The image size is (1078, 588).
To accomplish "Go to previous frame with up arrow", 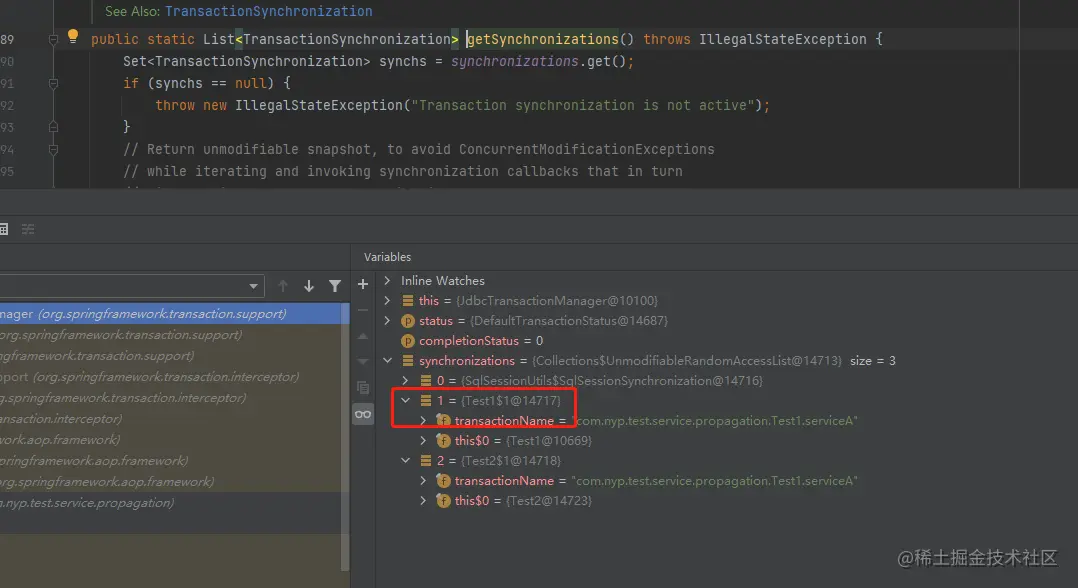I will (x=283, y=286).
